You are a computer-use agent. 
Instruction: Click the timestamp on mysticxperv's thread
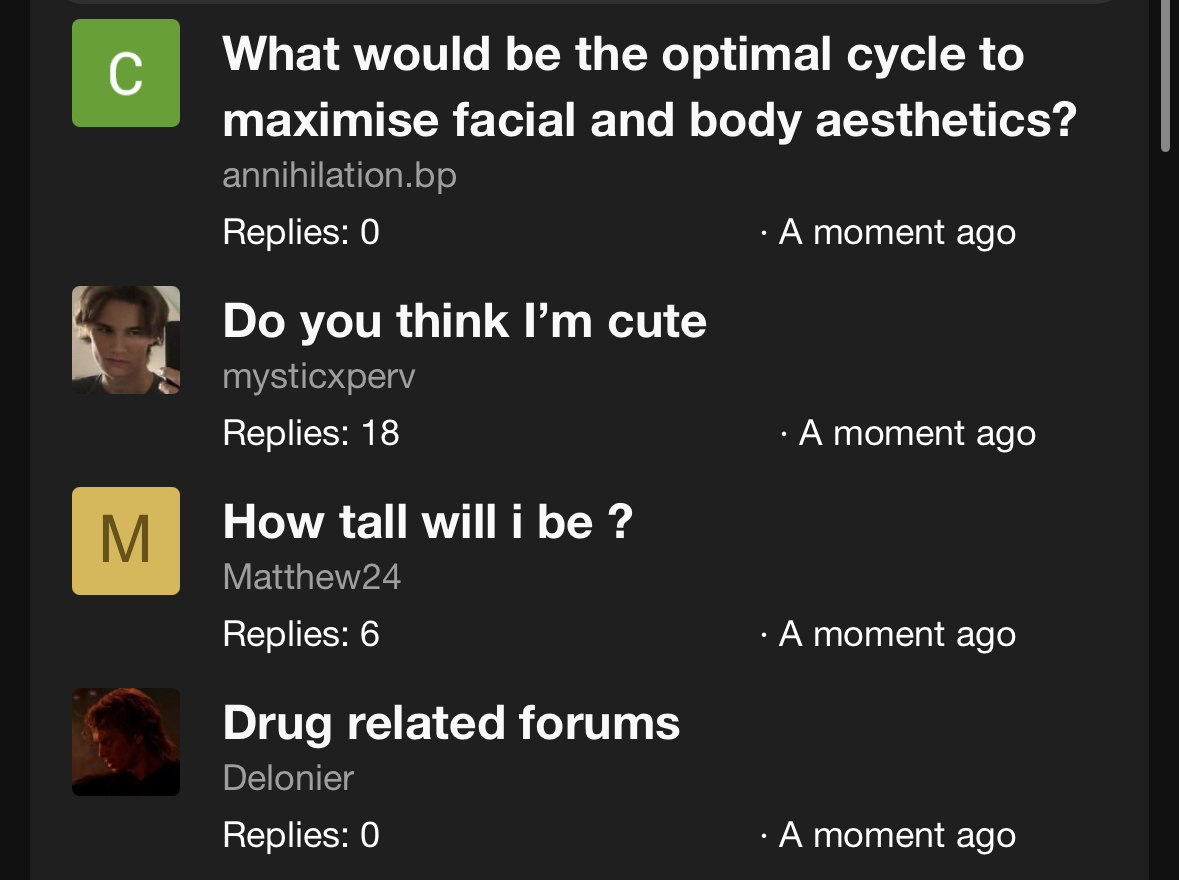[916, 433]
